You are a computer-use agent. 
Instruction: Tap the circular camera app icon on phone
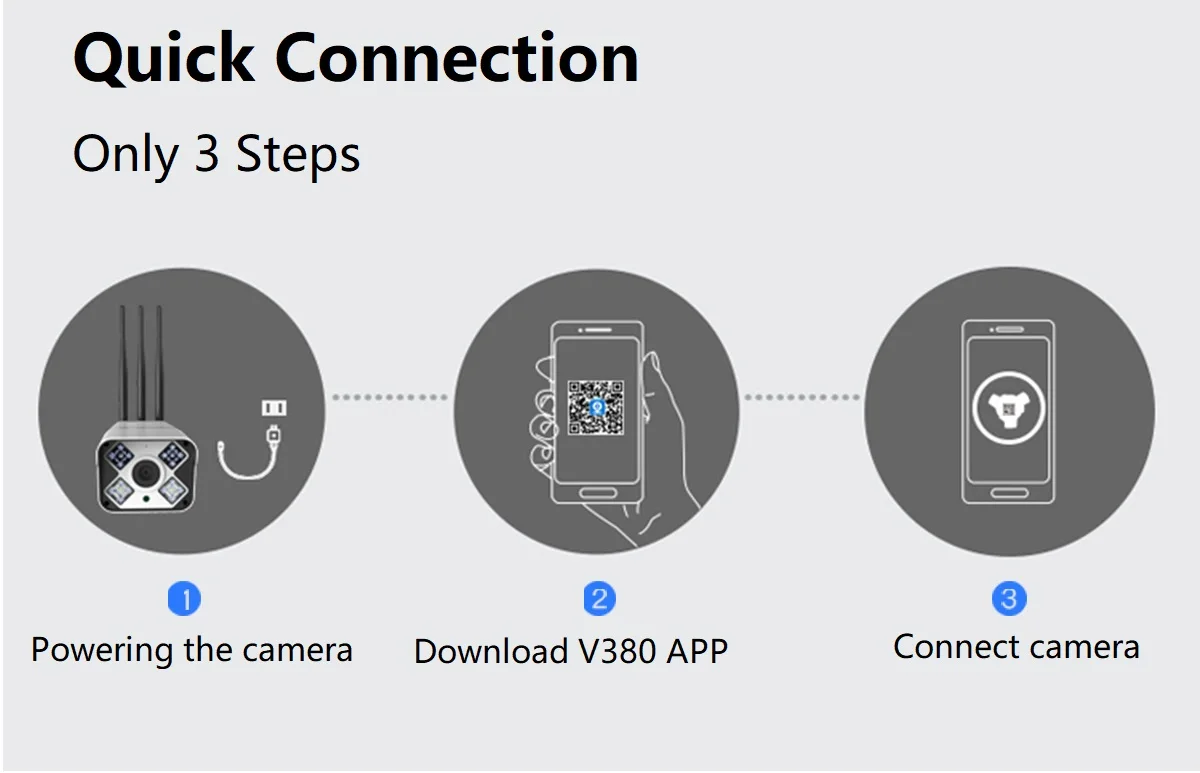pos(1008,408)
